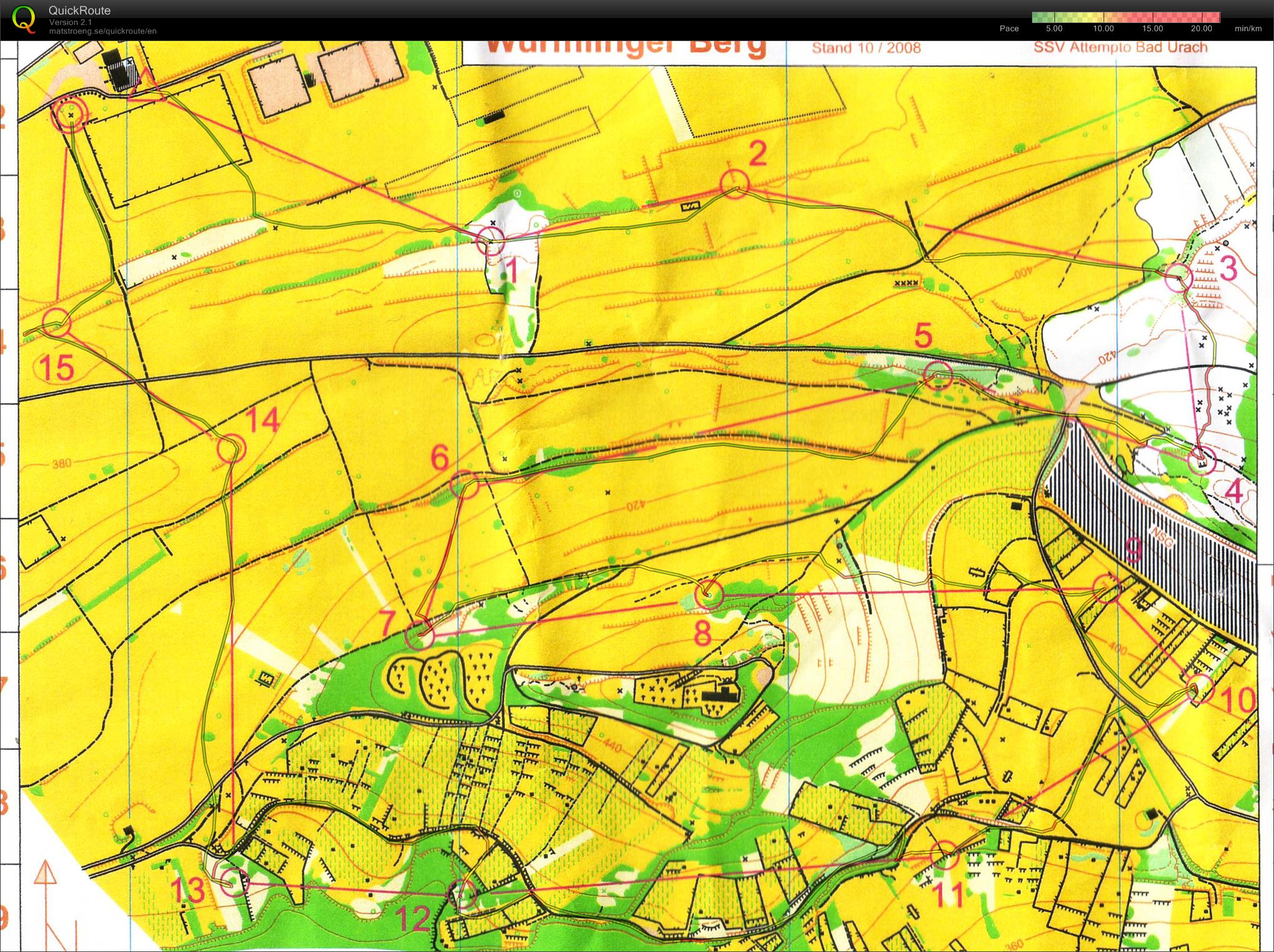Click the green end of pace scale
This screenshot has height=952, width=1274.
click(1037, 17)
